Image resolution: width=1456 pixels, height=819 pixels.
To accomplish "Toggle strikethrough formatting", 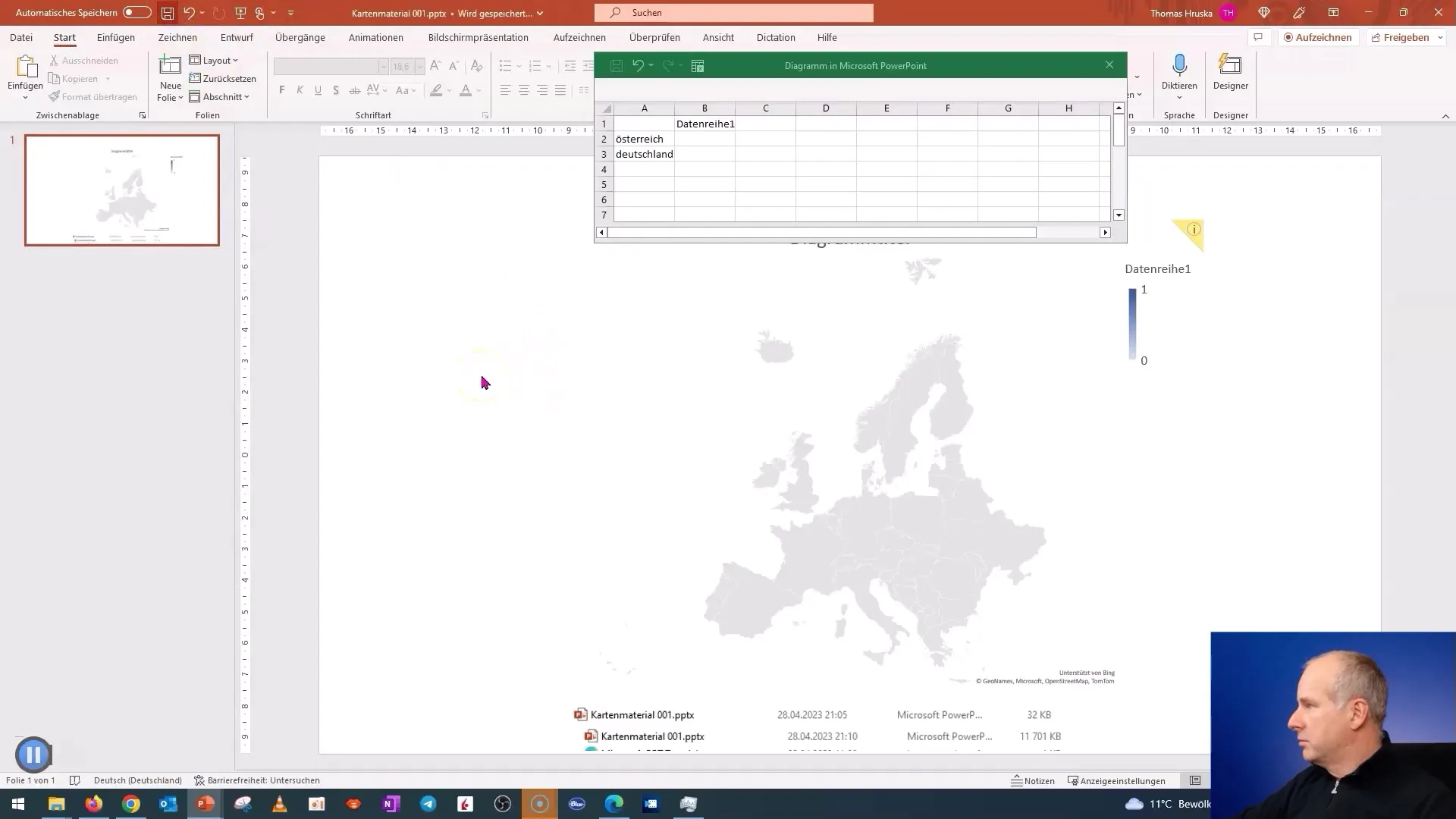I will pos(354,90).
